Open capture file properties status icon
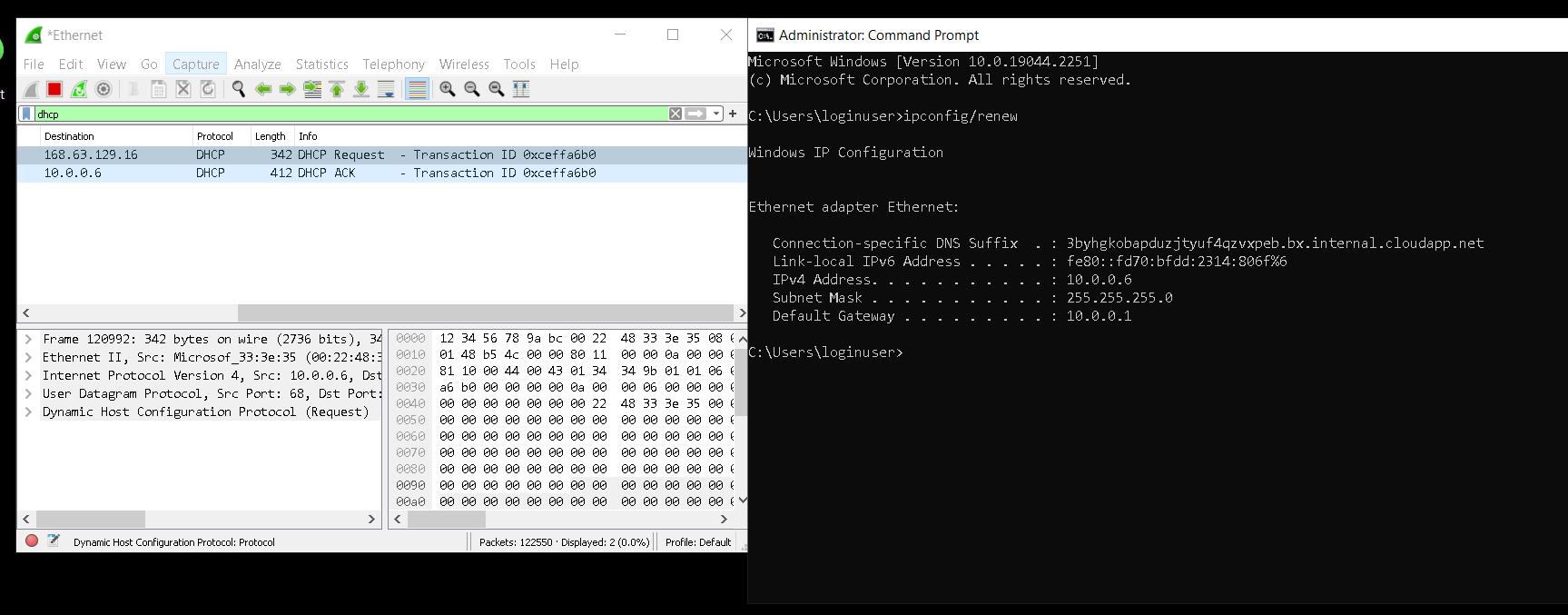 (54, 541)
